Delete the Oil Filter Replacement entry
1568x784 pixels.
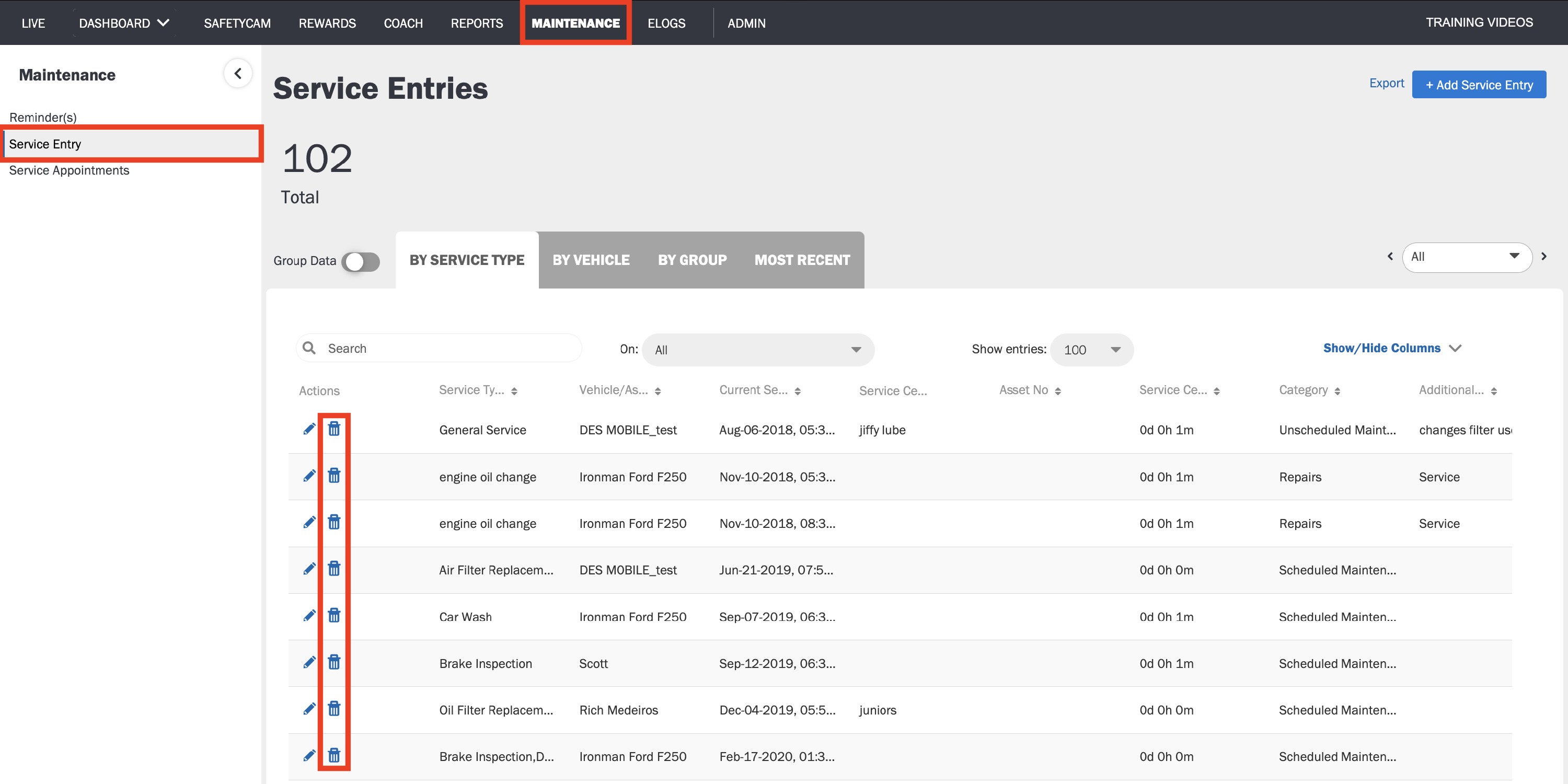(334, 709)
